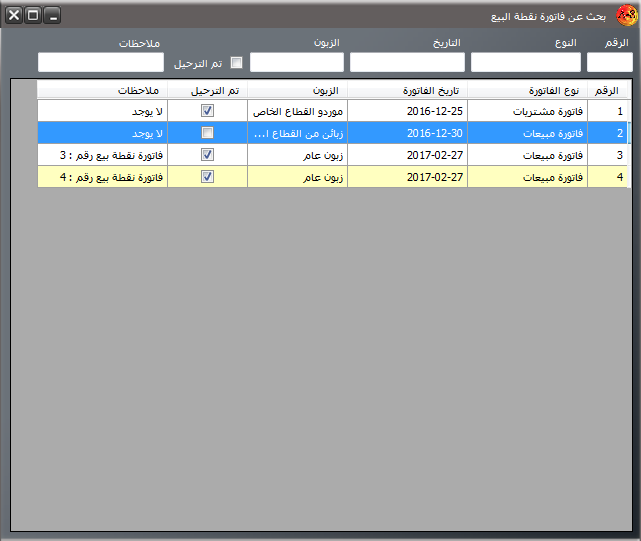Screen dimensions: 641x541
Task: Toggle posted checkbox in invoice row 3
Action: (207, 155)
